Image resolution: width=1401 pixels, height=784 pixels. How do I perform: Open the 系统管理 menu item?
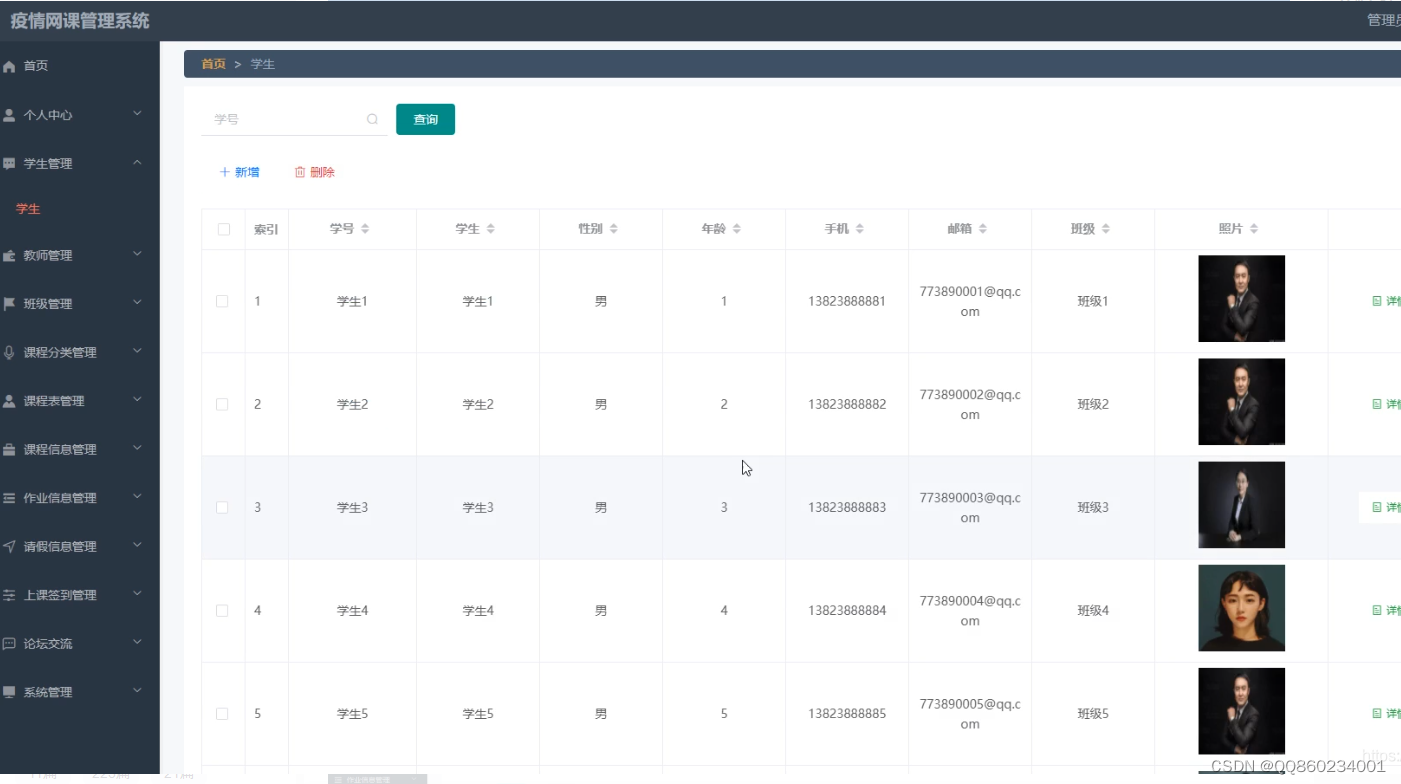click(x=80, y=692)
